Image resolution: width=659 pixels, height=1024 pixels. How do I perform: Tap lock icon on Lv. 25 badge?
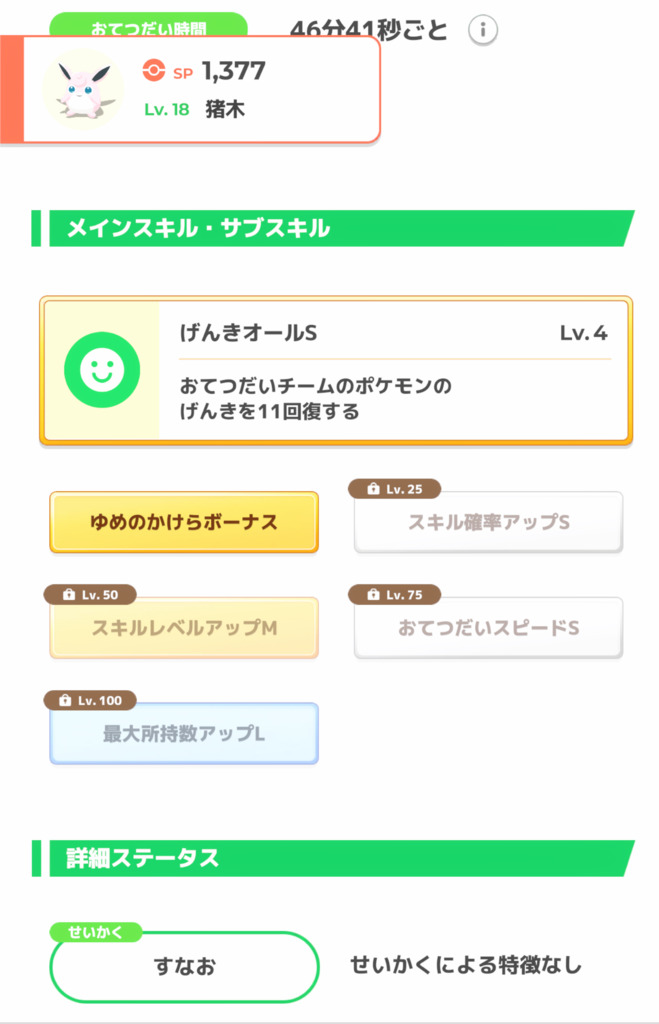coord(373,488)
